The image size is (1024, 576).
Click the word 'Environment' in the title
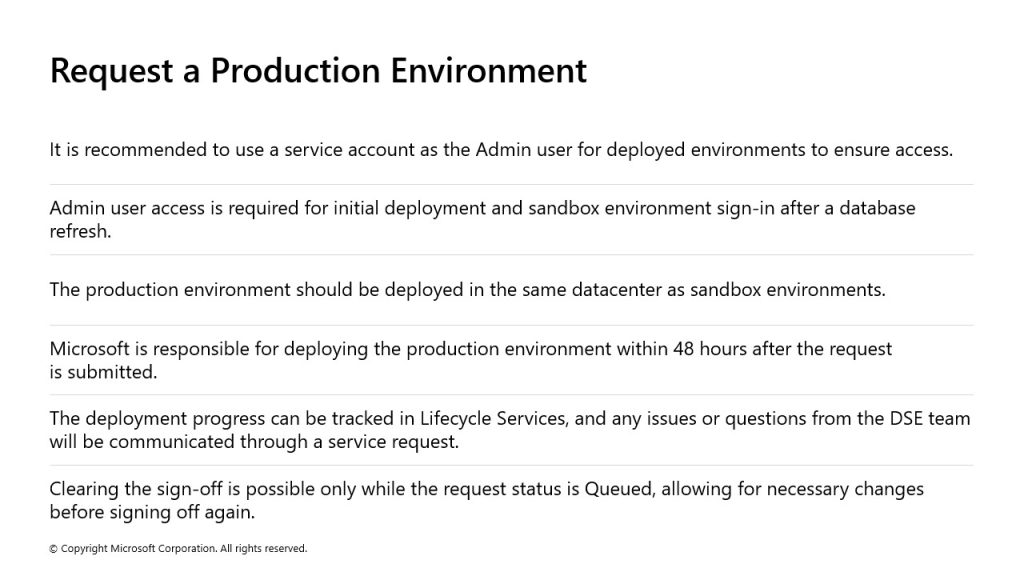click(488, 71)
